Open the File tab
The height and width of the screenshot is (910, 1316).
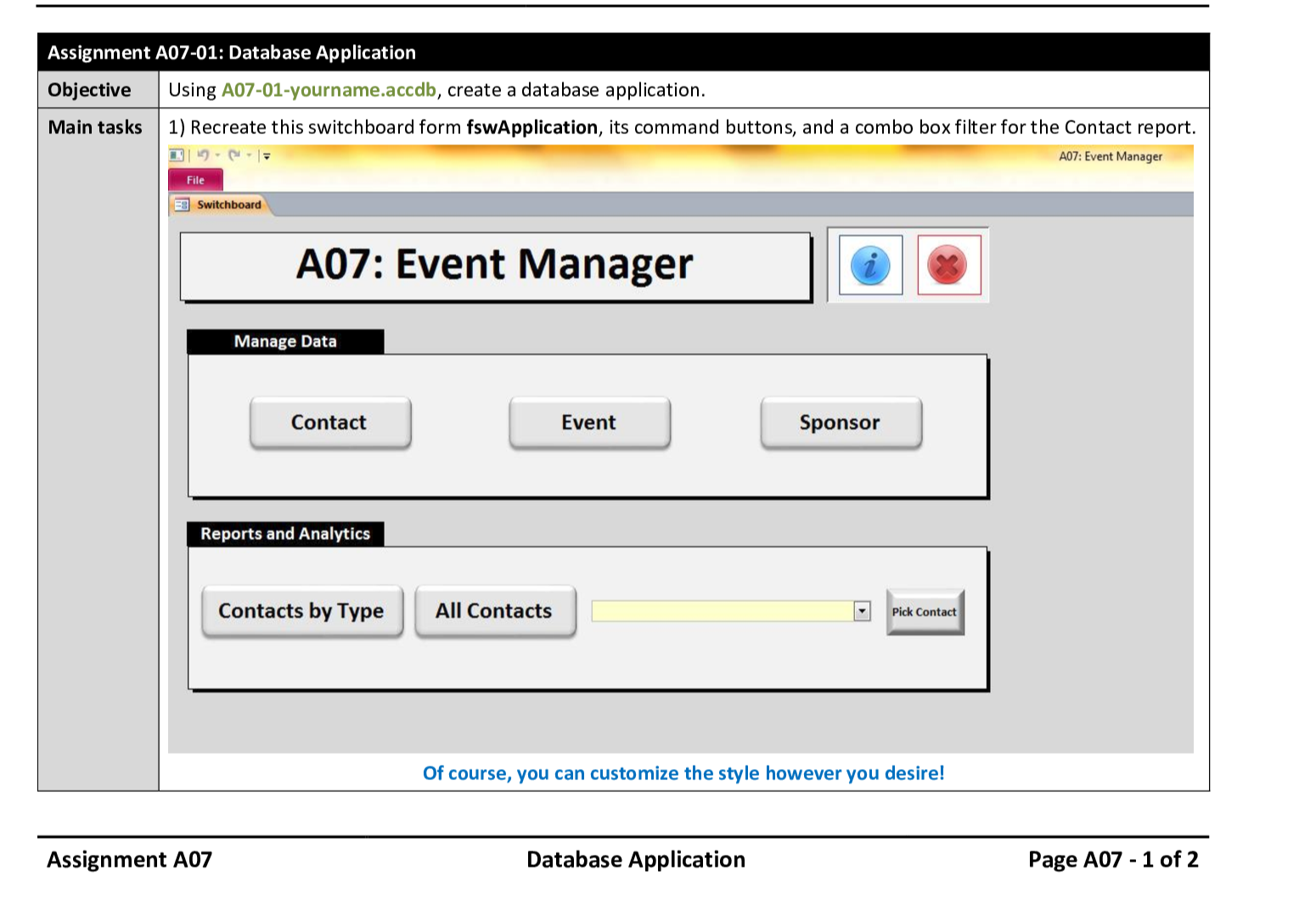(x=195, y=180)
